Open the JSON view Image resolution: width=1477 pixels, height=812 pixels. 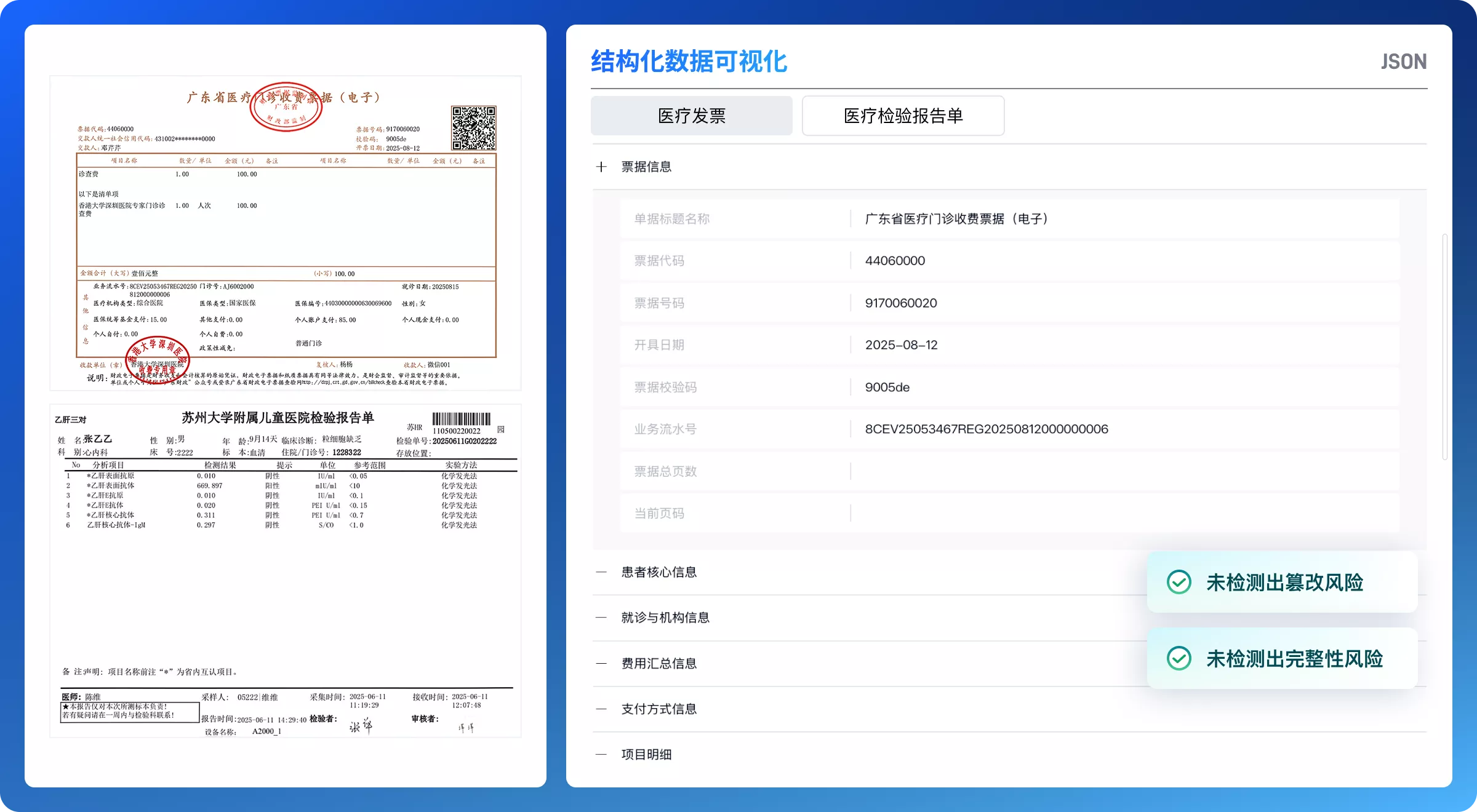(1404, 61)
